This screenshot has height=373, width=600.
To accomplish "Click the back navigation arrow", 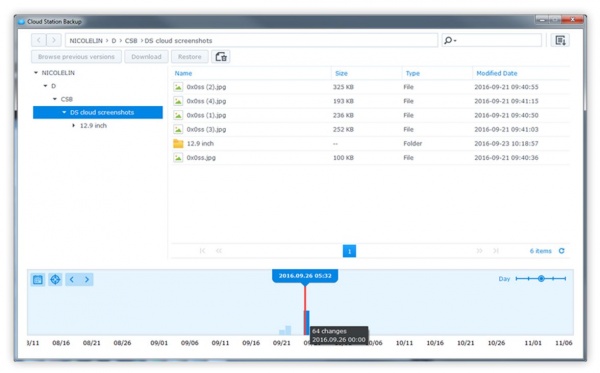I will coord(39,40).
